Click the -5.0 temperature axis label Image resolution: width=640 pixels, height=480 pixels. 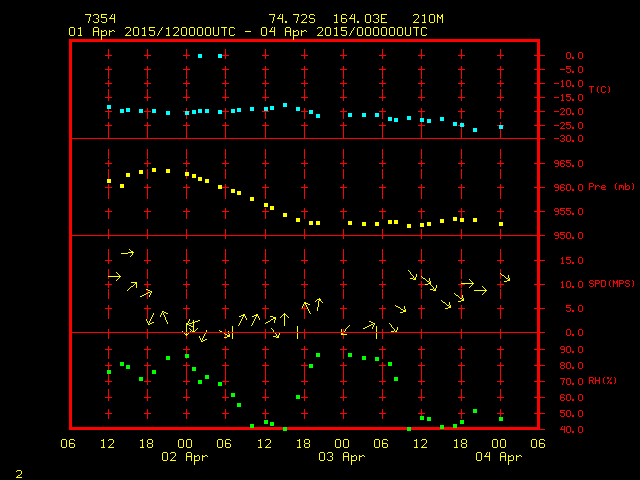pos(571,70)
